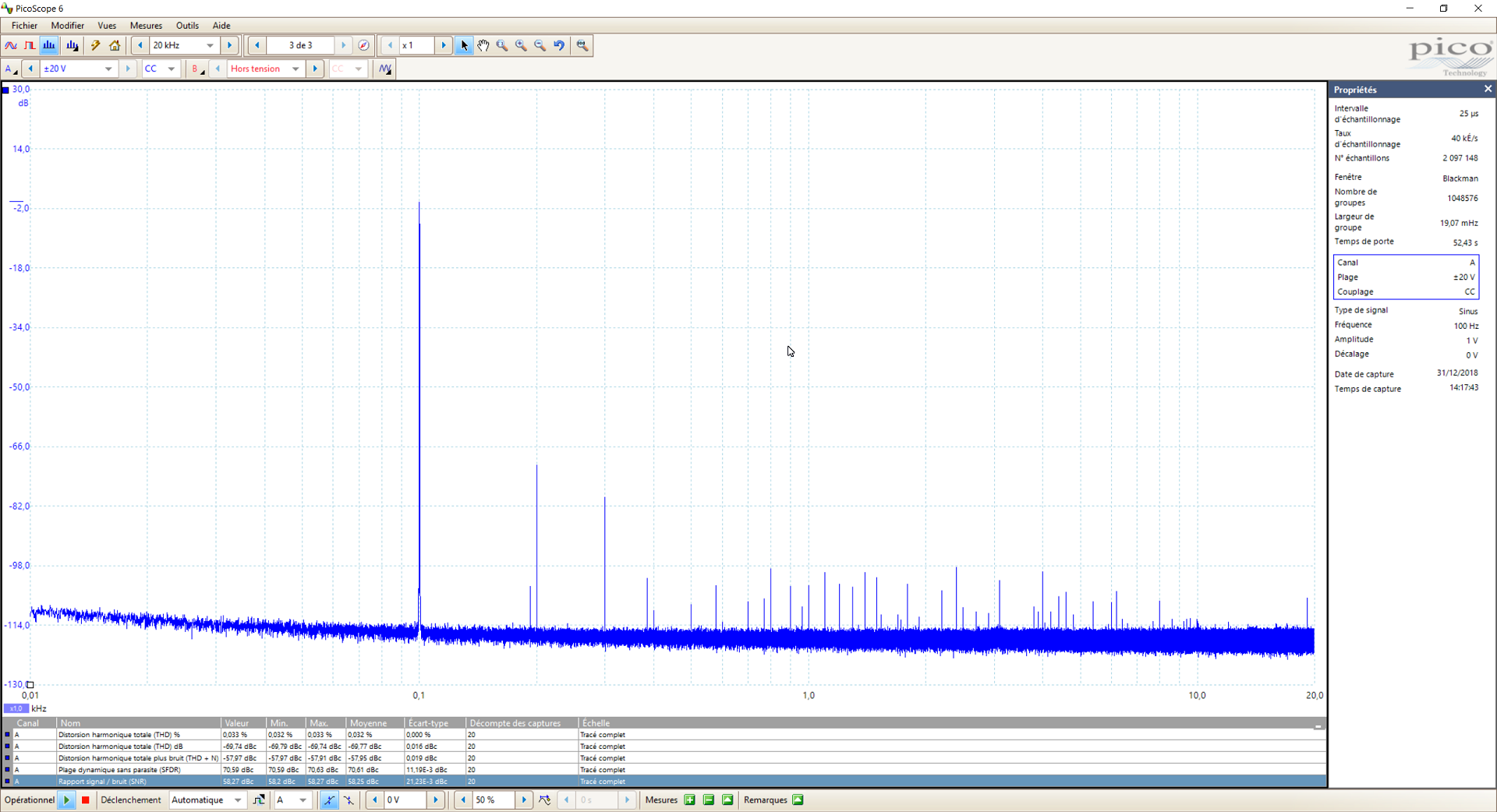Click the zoom out magnifier
The image size is (1497, 812).
[x=540, y=45]
